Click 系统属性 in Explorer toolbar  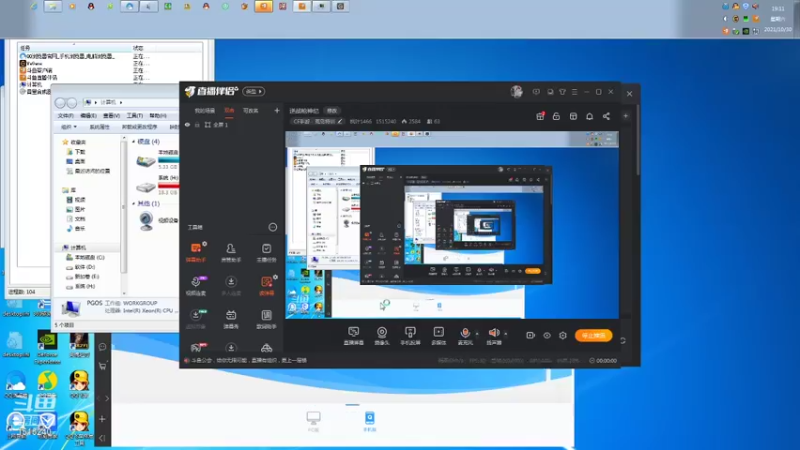[99, 127]
